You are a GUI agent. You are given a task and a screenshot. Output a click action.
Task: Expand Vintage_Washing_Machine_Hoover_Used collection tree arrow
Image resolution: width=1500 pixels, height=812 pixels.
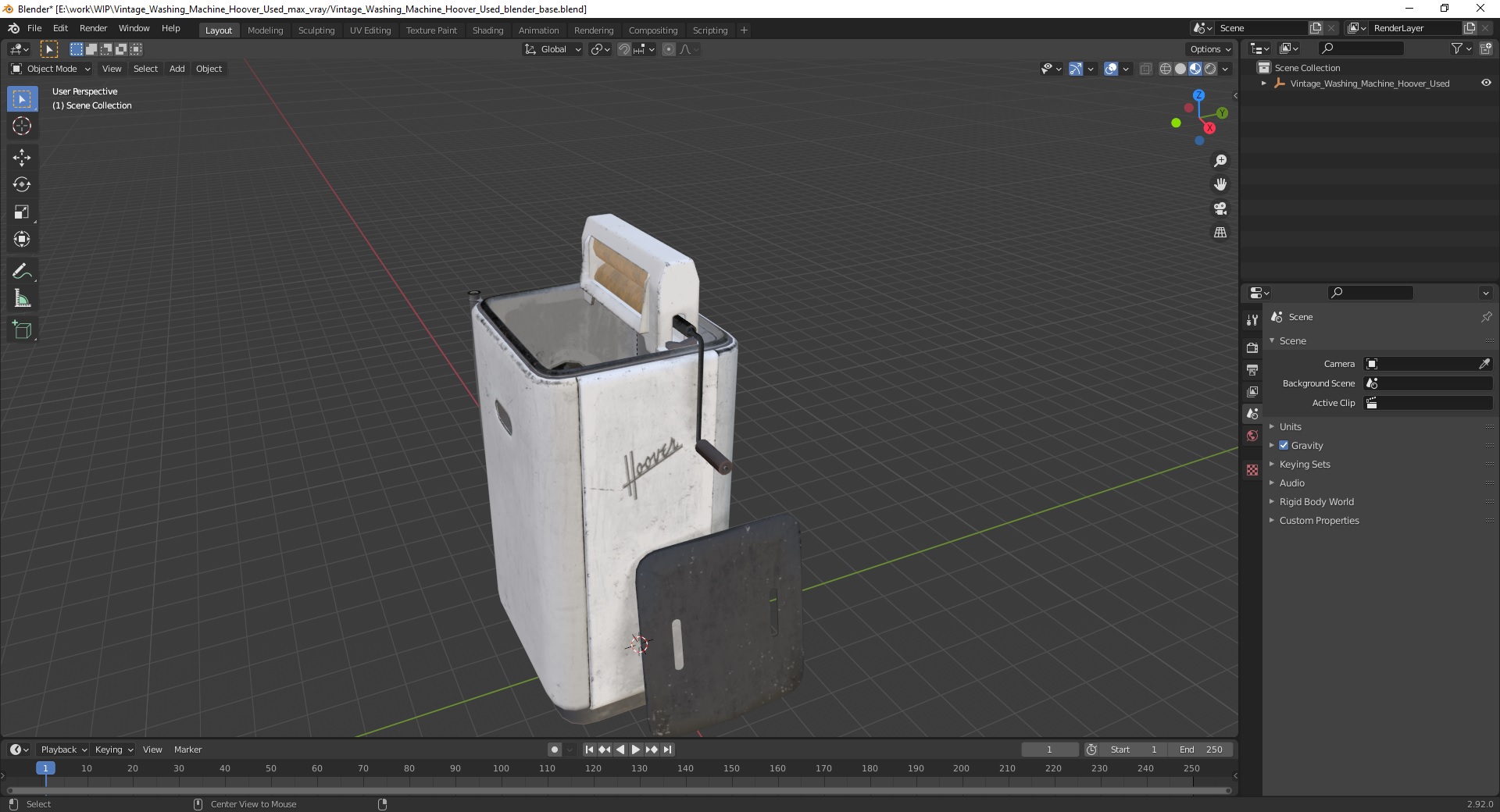pyautogui.click(x=1264, y=83)
